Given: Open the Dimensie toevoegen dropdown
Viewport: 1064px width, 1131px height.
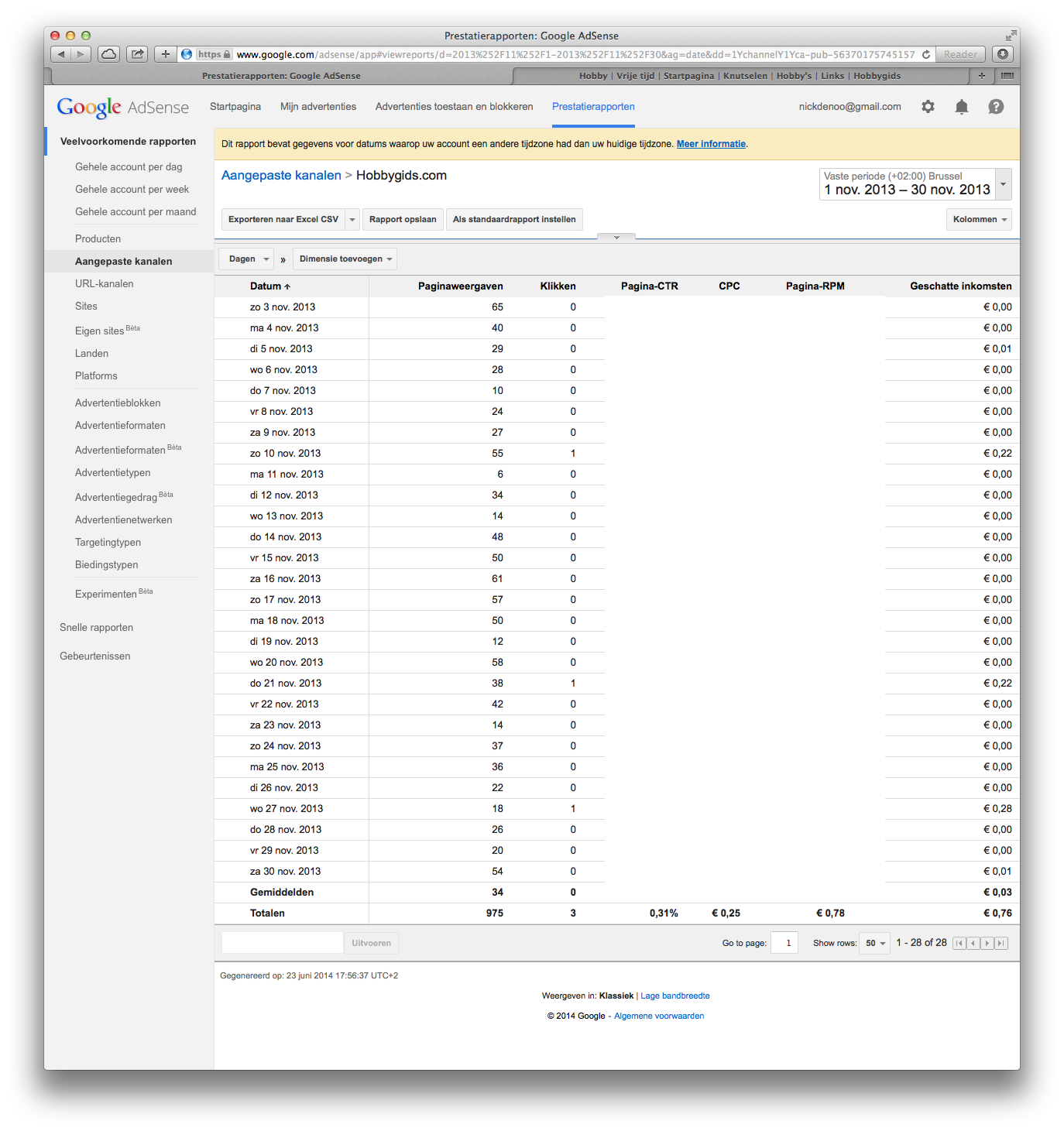Looking at the screenshot, I should pos(345,259).
